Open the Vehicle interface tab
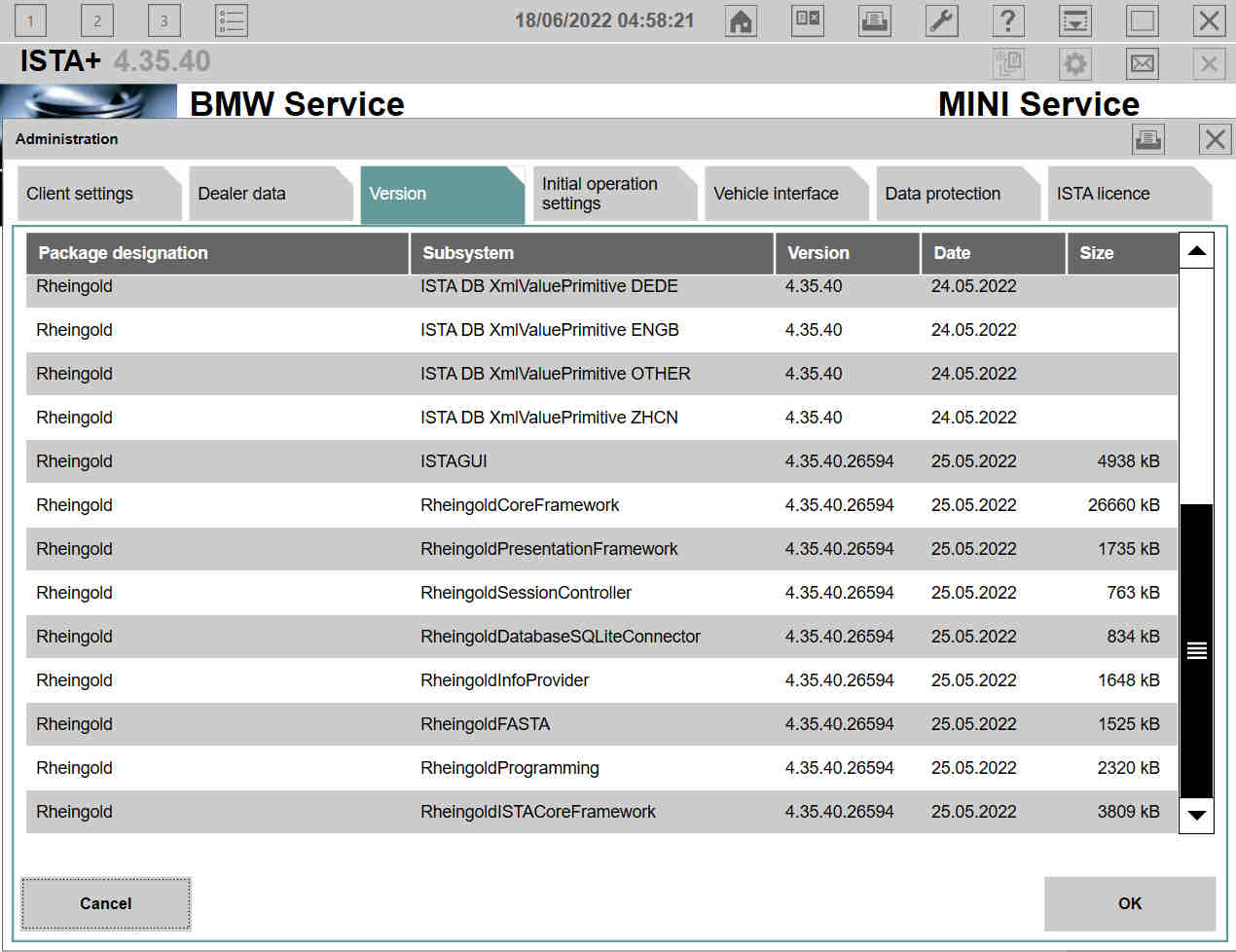This screenshot has height=952, width=1236. point(786,194)
